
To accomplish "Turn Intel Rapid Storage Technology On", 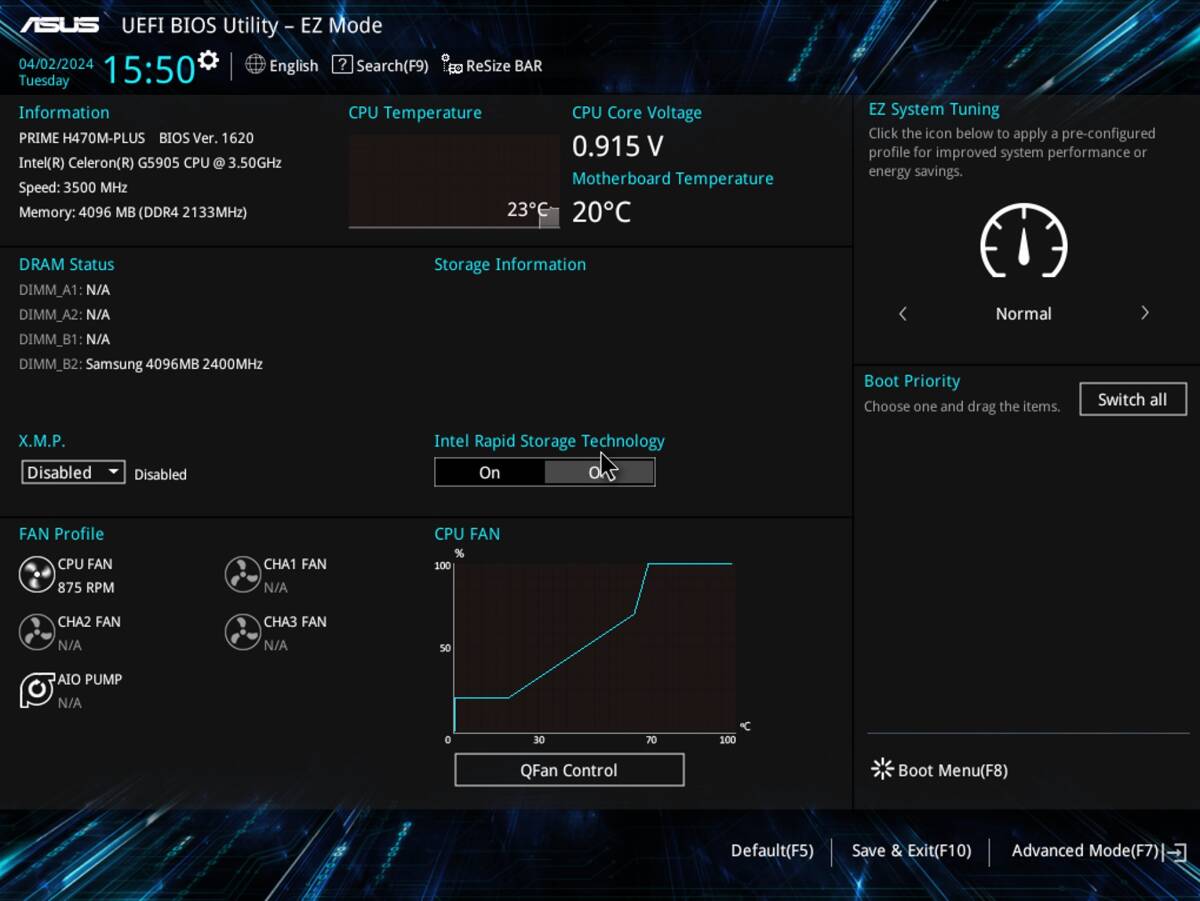I will point(489,473).
